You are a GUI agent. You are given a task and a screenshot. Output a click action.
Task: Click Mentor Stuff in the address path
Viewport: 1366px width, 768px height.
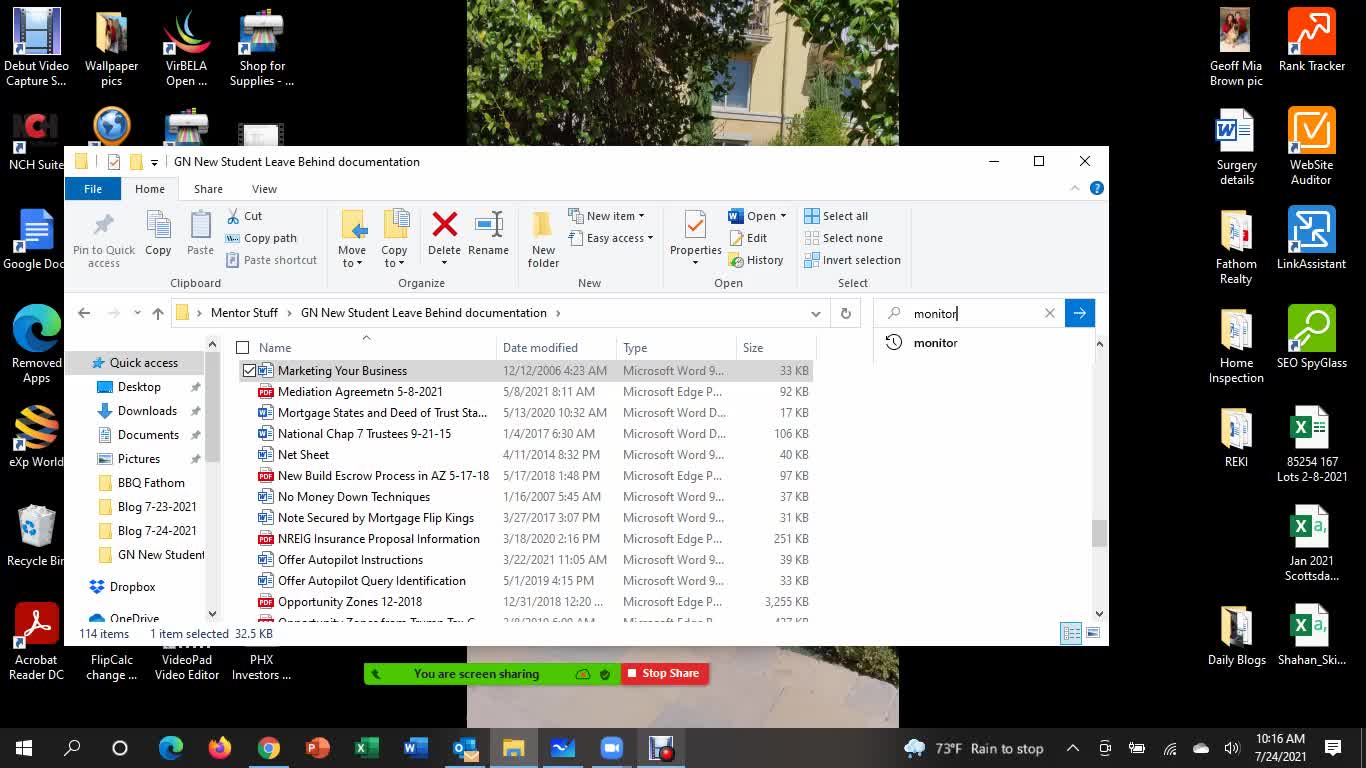(x=244, y=313)
